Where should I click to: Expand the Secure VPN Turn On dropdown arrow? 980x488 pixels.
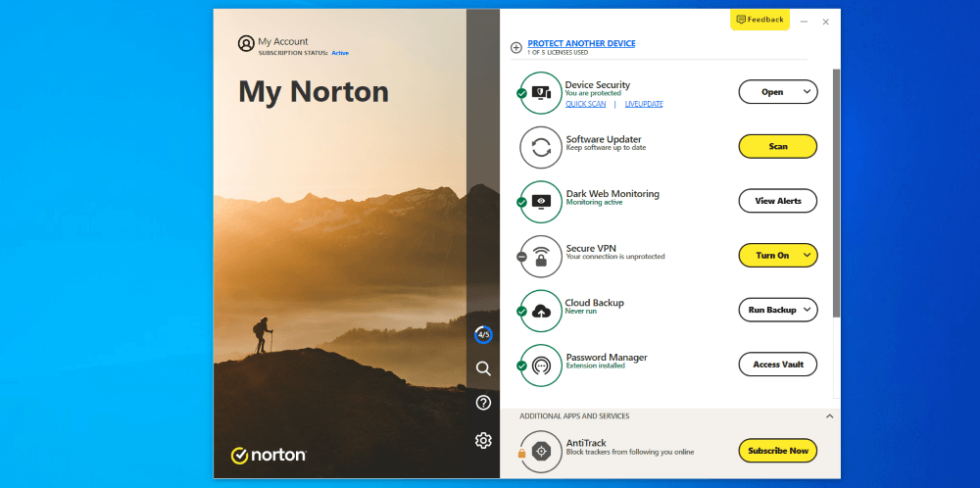[807, 255]
